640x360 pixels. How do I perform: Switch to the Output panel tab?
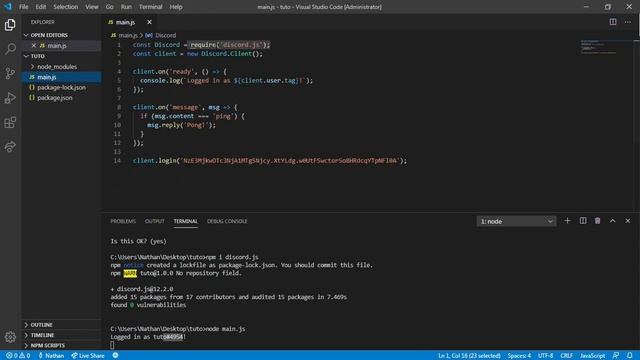click(x=154, y=221)
